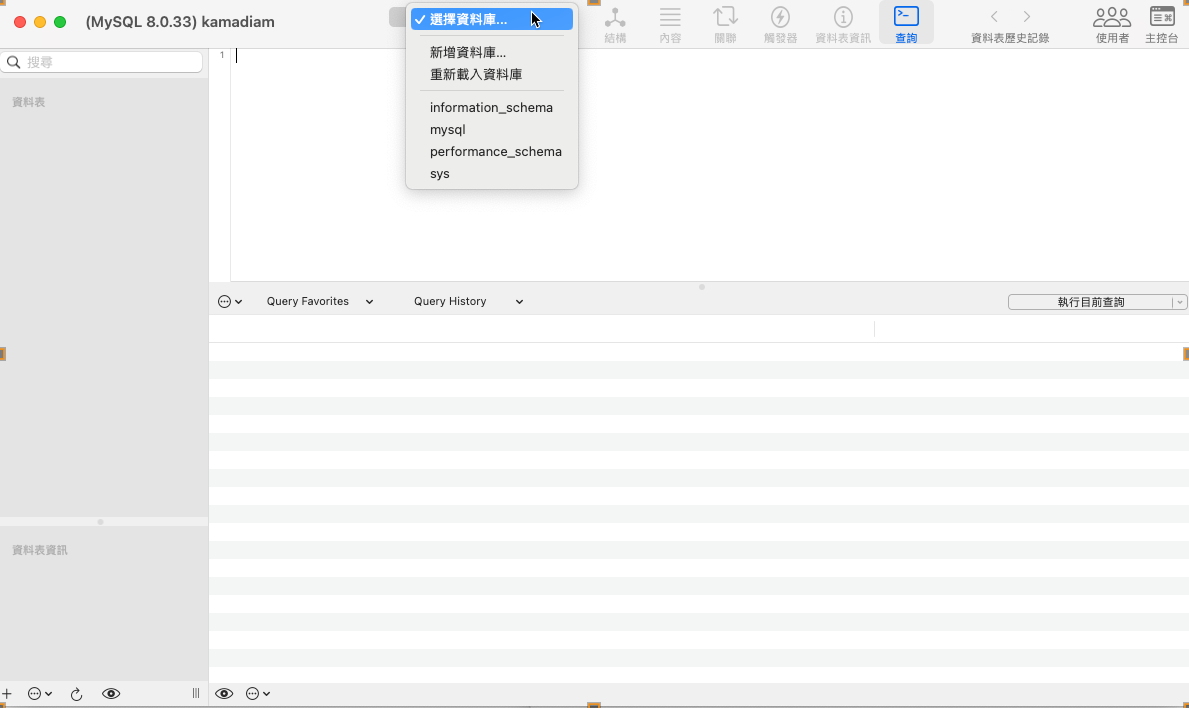Image resolution: width=1189 pixels, height=708 pixels.
Task: Switch to the 內容 (Content) view
Action: coord(670,24)
